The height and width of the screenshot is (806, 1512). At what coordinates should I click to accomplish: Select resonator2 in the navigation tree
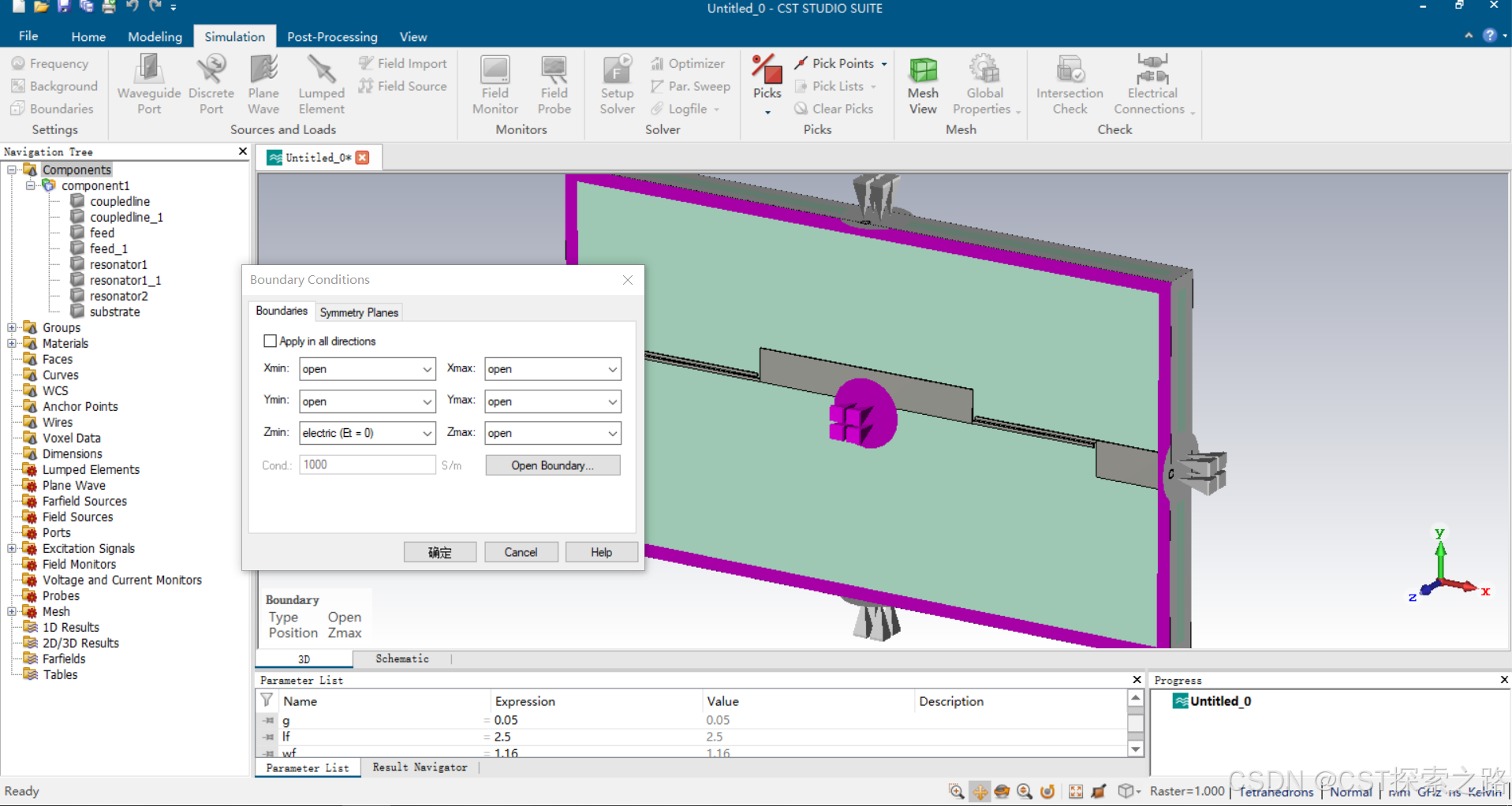point(118,296)
